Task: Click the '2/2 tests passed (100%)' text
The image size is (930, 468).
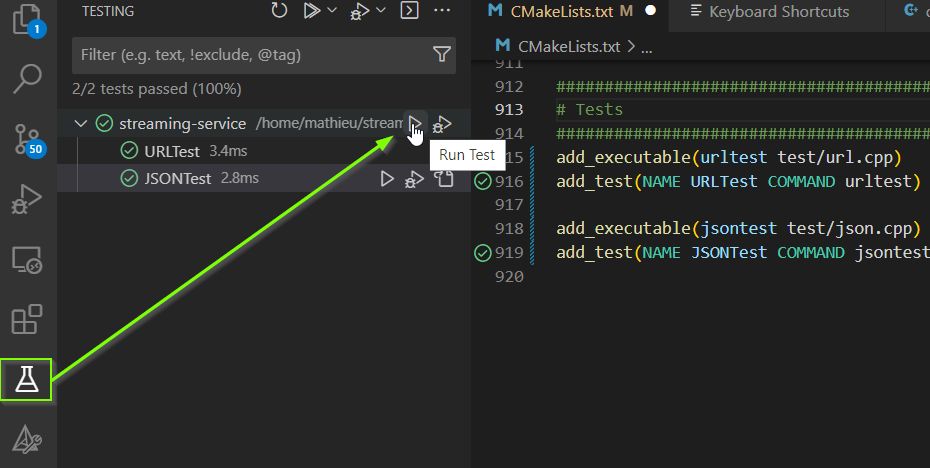Action: (x=157, y=89)
